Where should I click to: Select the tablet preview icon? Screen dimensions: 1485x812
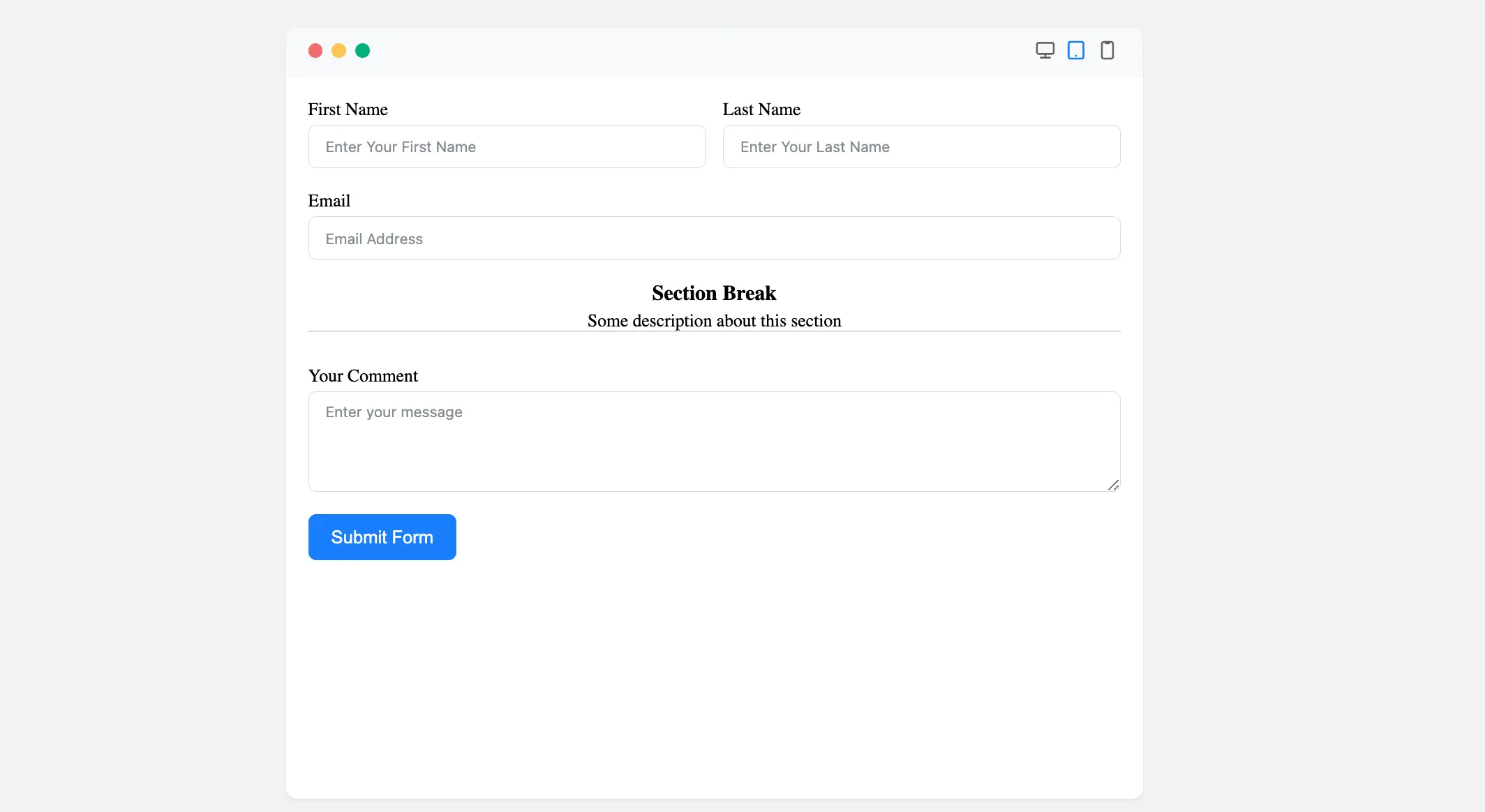tap(1075, 50)
